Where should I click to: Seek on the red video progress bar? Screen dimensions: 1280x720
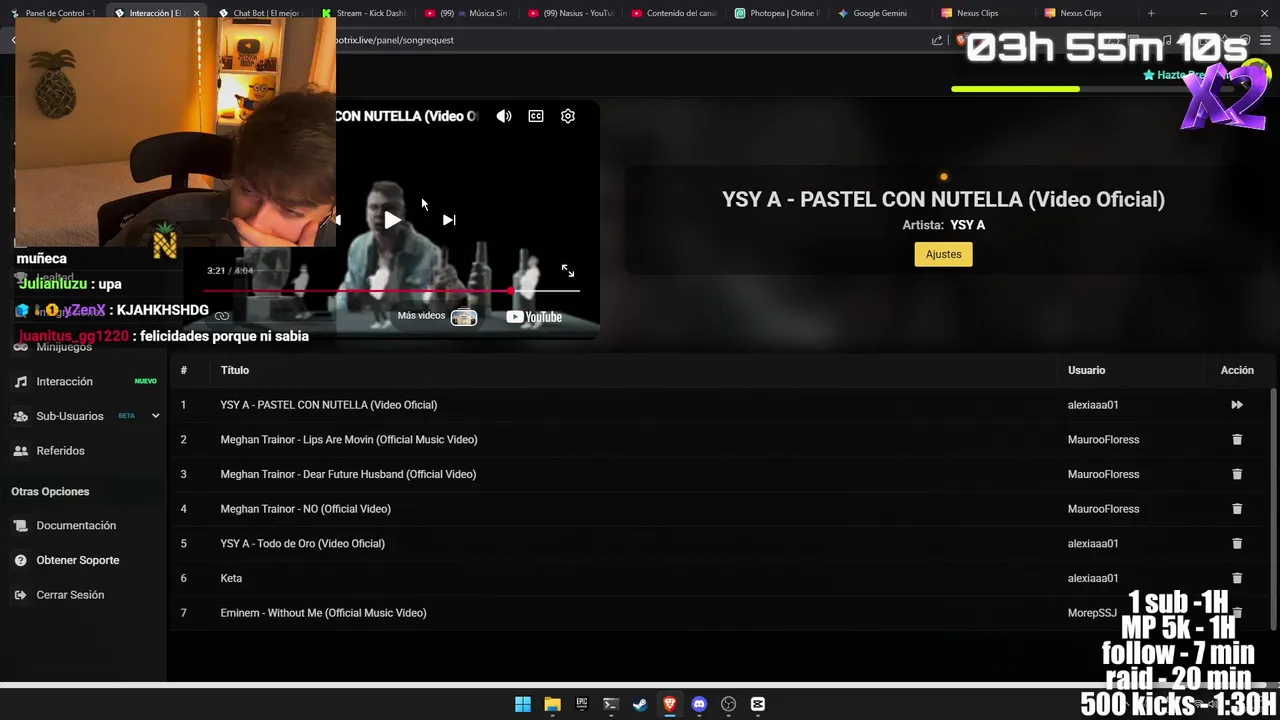coord(391,291)
